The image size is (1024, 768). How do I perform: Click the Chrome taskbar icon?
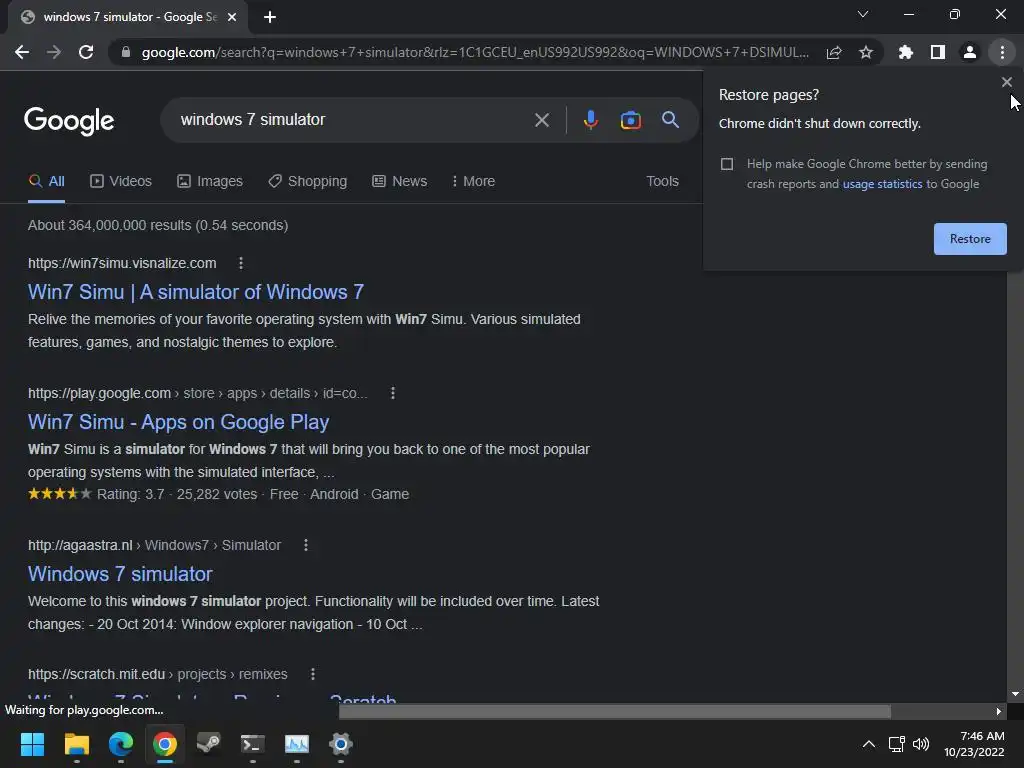pyautogui.click(x=165, y=744)
